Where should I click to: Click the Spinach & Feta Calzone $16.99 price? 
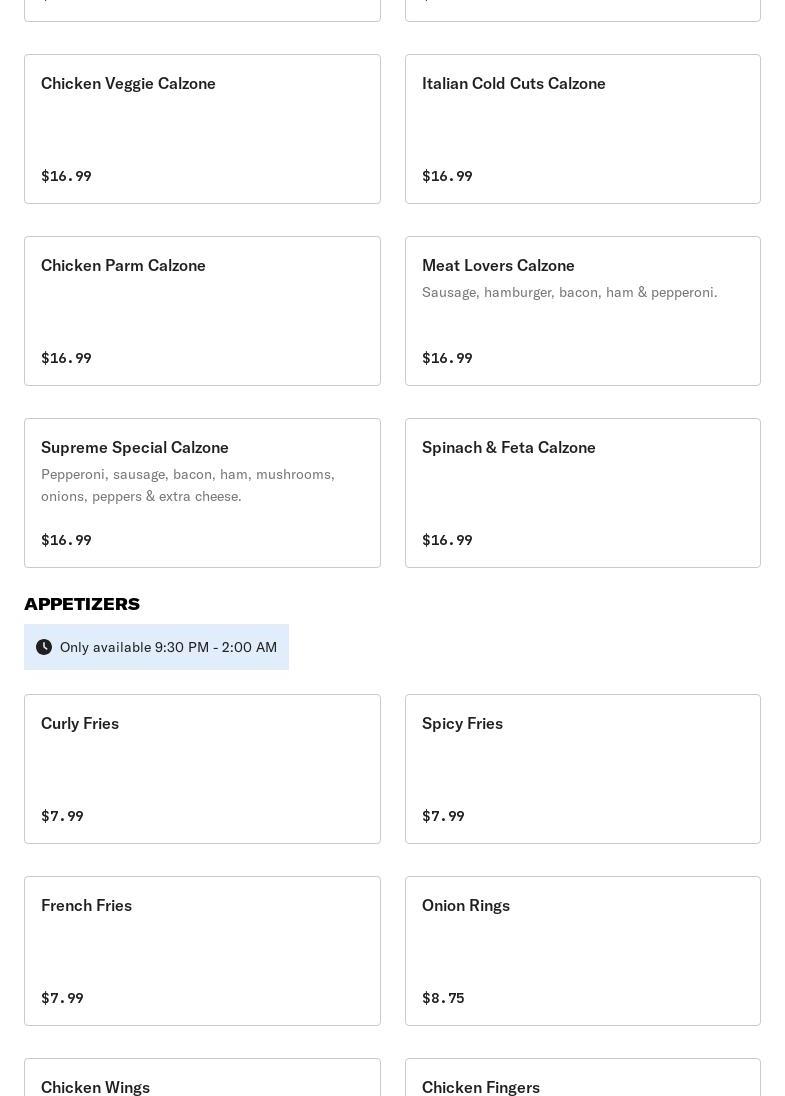pos(447,540)
